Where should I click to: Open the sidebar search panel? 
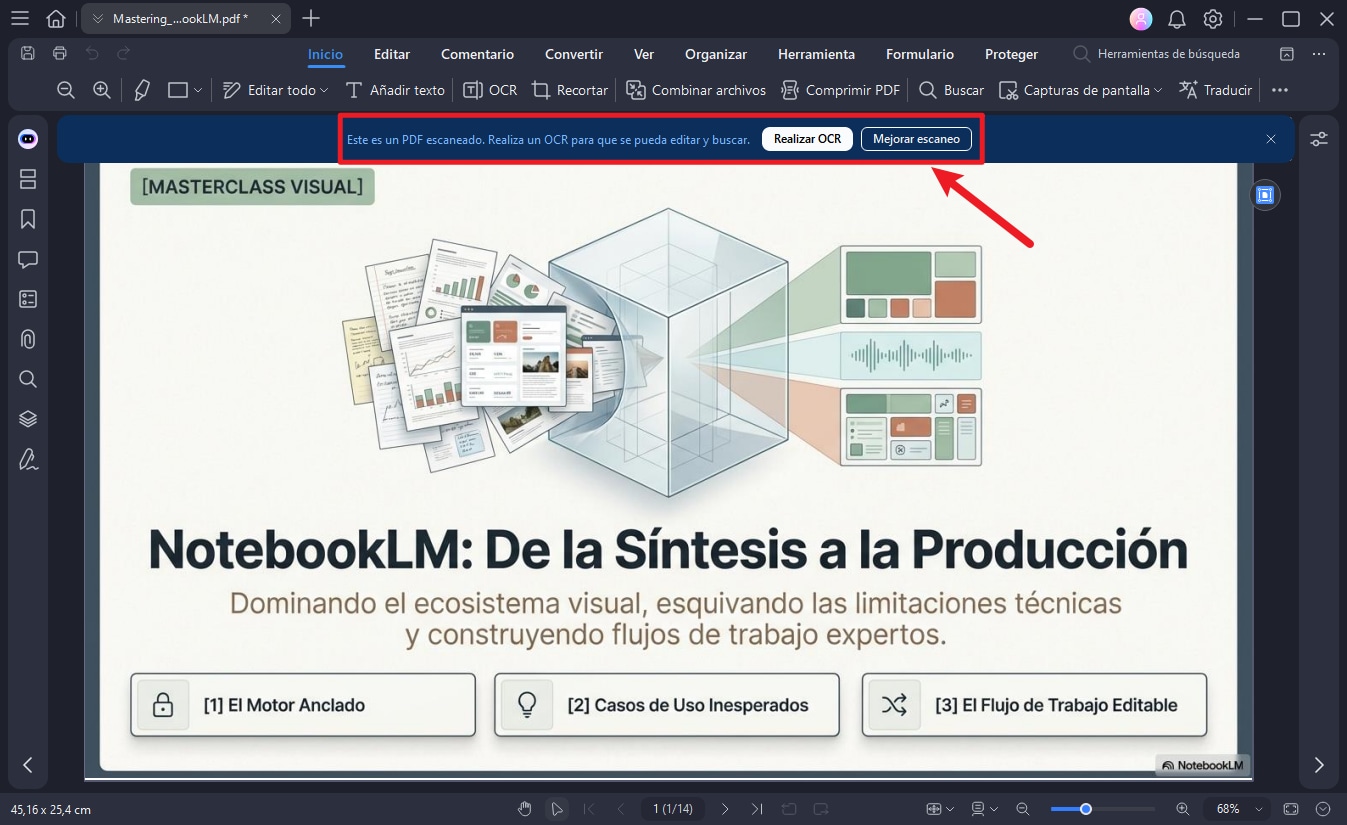coord(28,379)
